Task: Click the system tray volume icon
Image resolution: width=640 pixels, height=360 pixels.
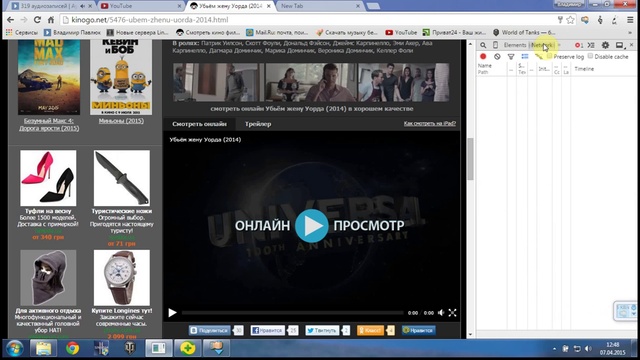Action: (x=588, y=349)
